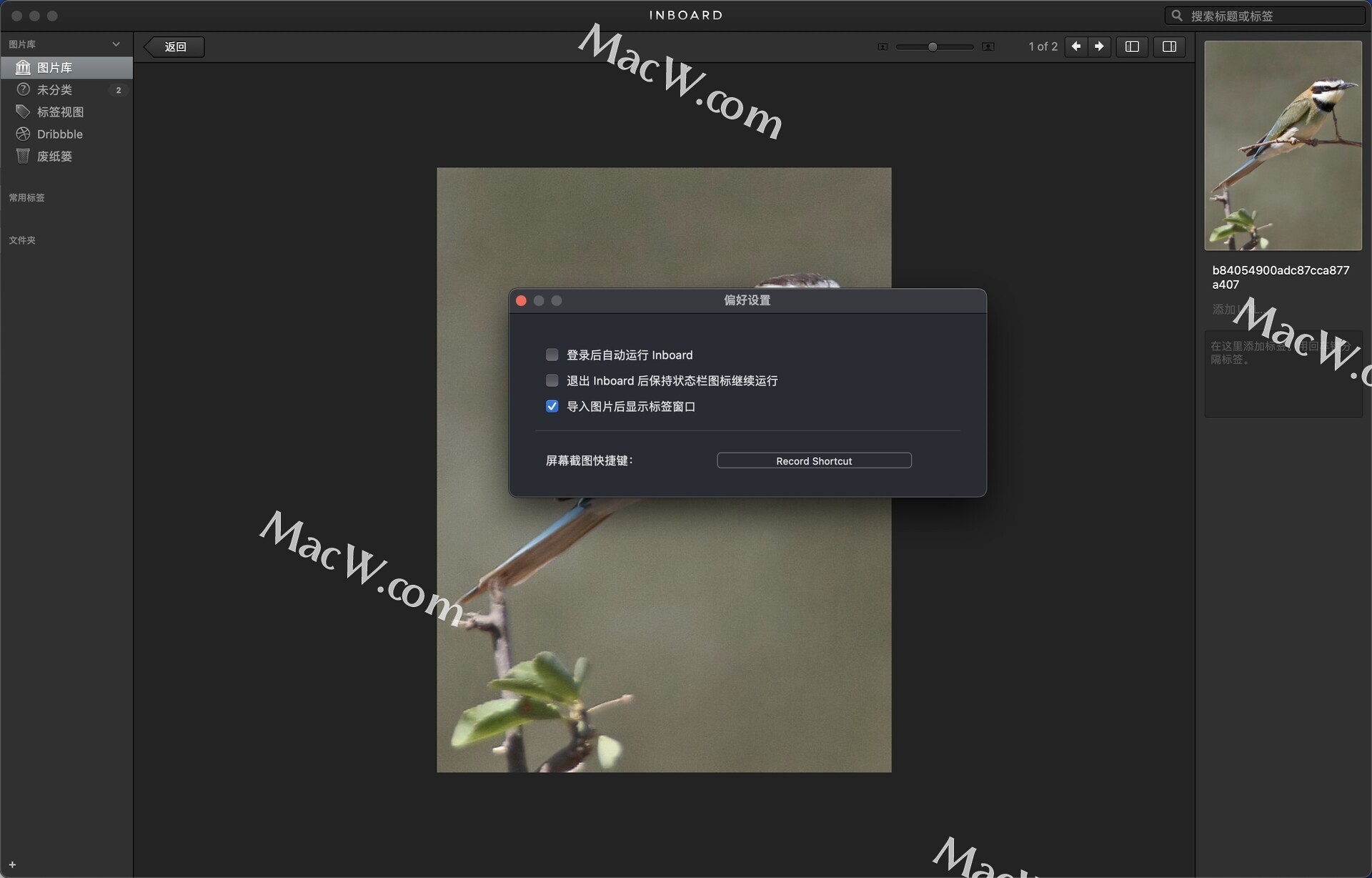Enable keep status bar icon running checkbox
1372x878 pixels.
click(552, 380)
